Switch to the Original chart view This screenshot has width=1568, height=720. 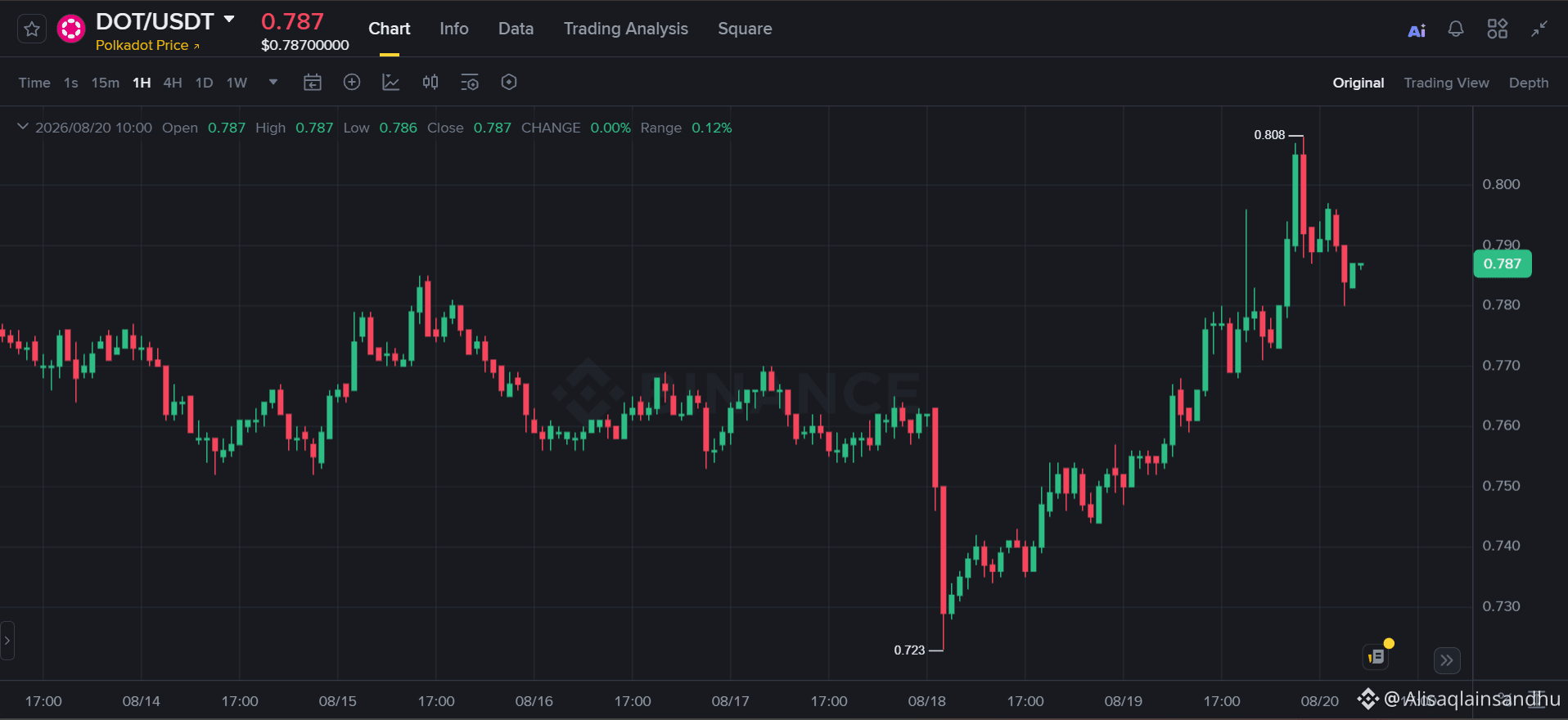tap(1358, 83)
